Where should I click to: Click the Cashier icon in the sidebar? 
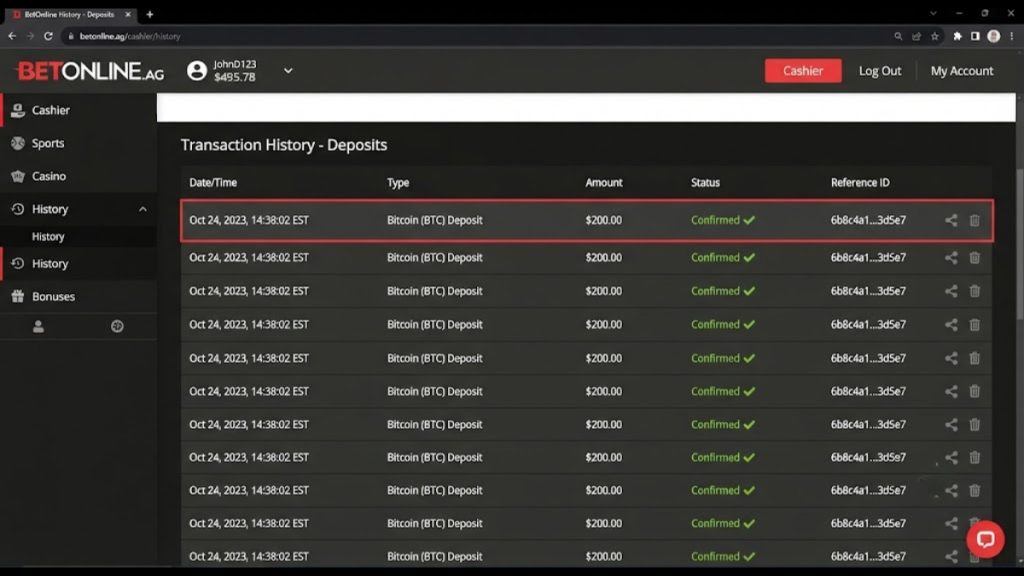tap(18, 110)
